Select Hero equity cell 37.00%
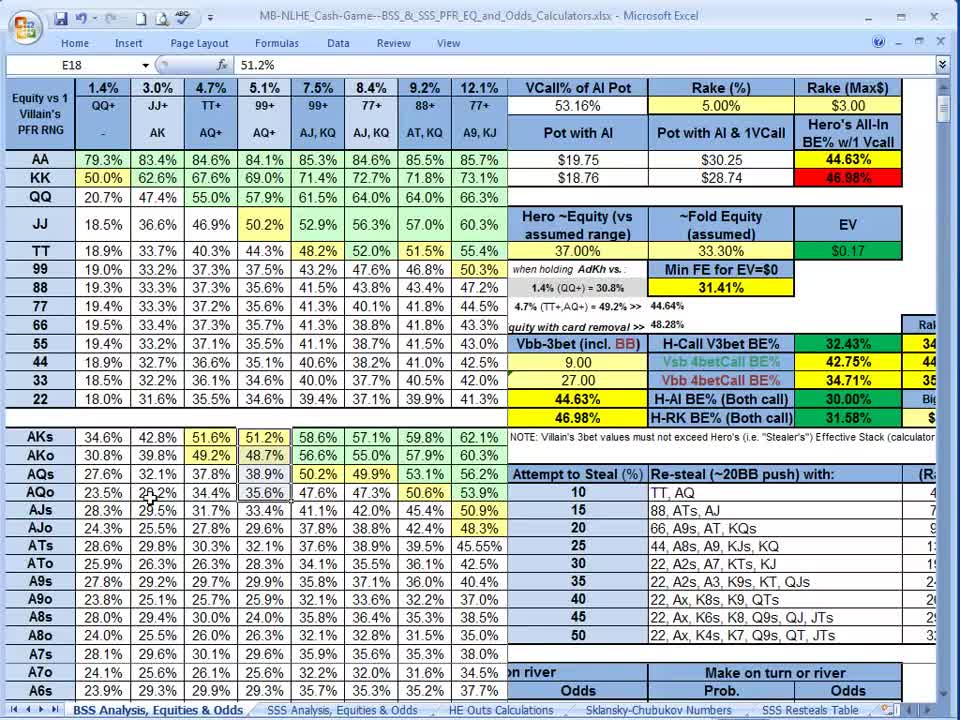 pos(577,251)
